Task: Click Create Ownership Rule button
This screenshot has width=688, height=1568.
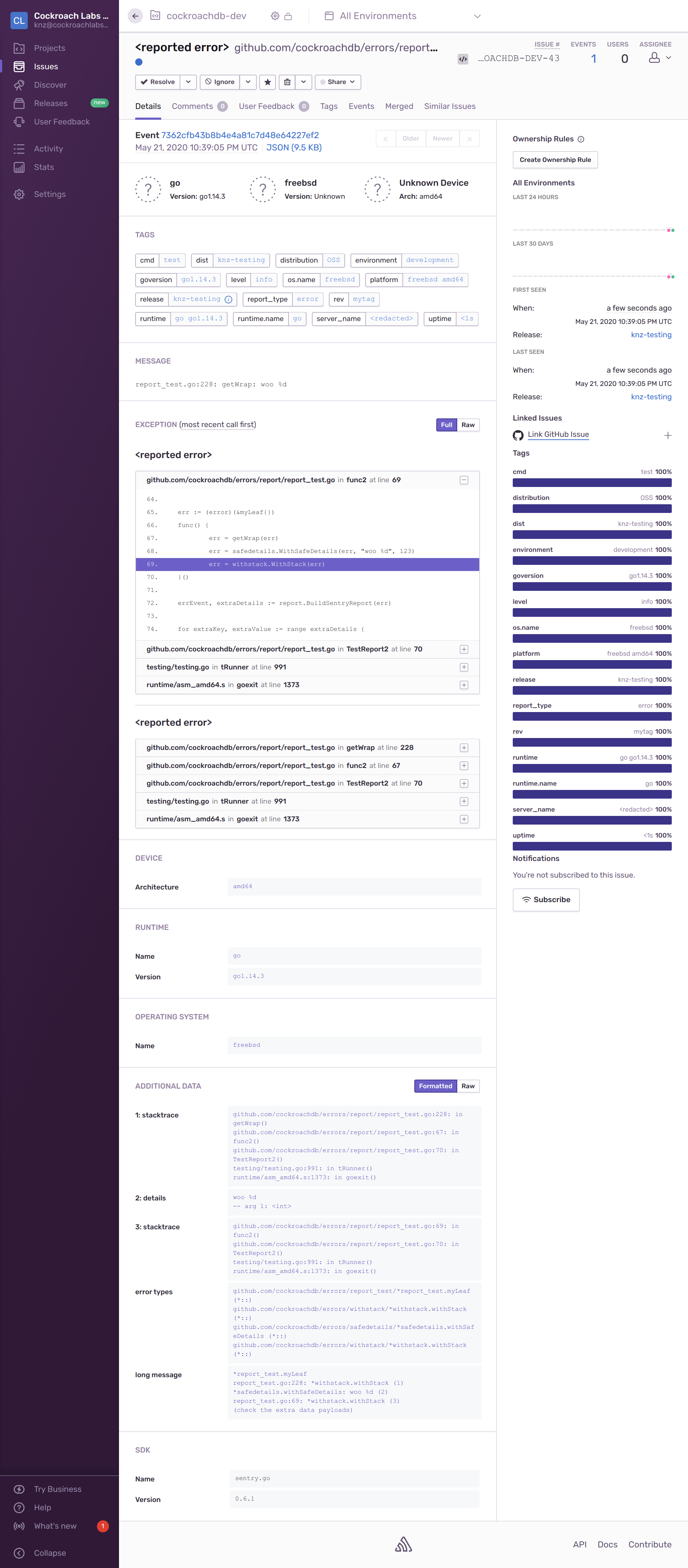Action: coord(555,160)
